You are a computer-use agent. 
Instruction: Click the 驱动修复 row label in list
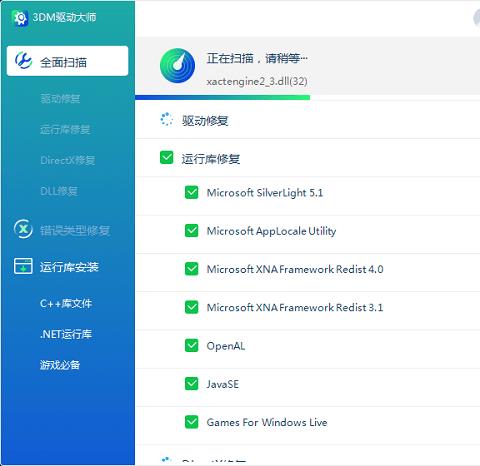pos(205,121)
